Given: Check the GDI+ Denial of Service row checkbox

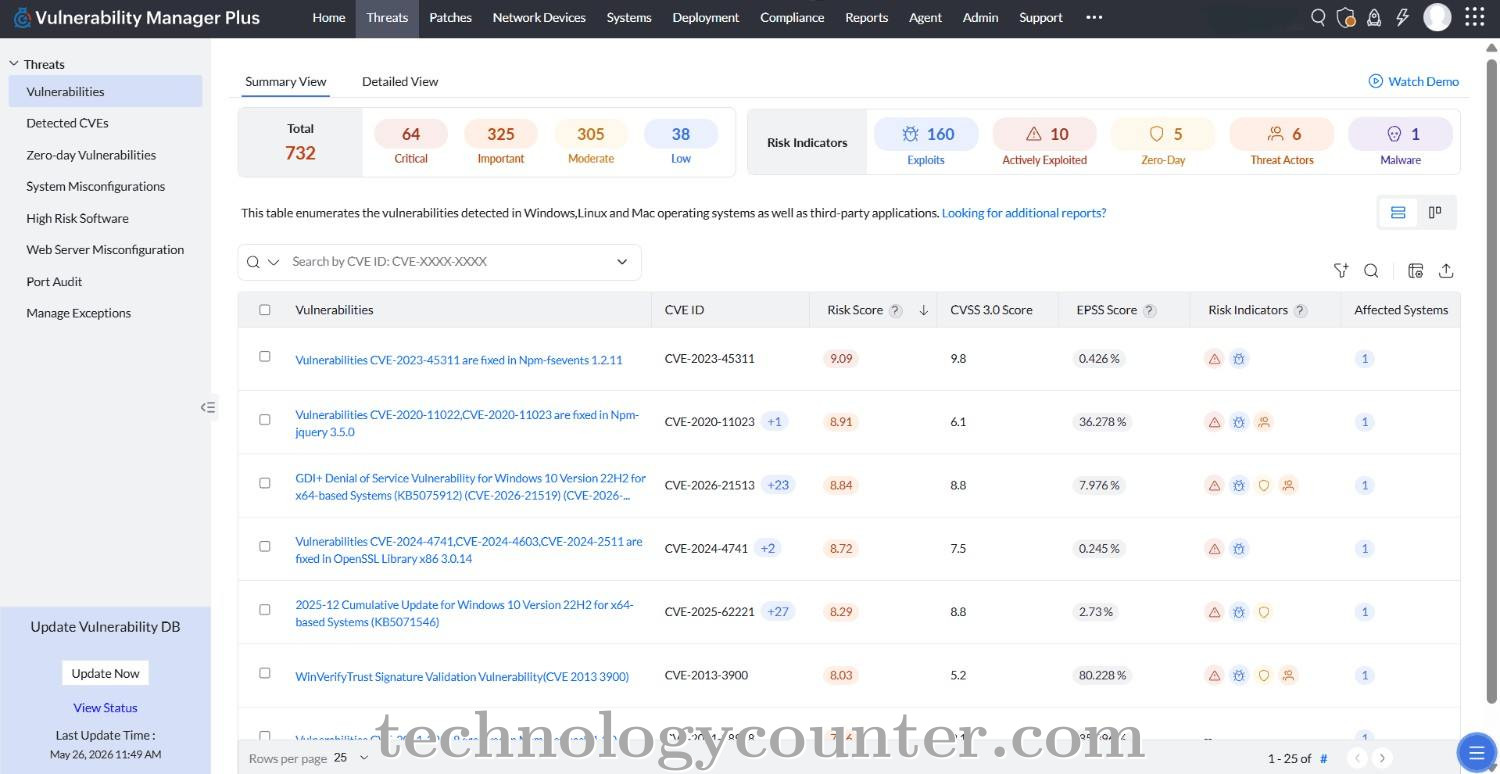Looking at the screenshot, I should [265, 483].
